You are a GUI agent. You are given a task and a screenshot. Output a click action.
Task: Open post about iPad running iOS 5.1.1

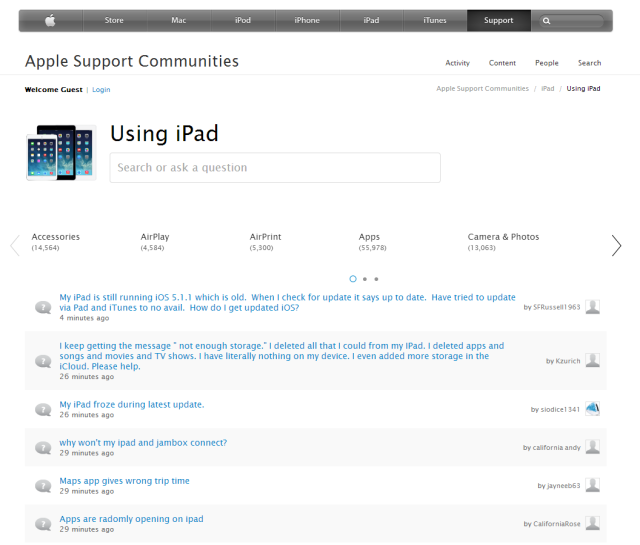[x=287, y=303]
